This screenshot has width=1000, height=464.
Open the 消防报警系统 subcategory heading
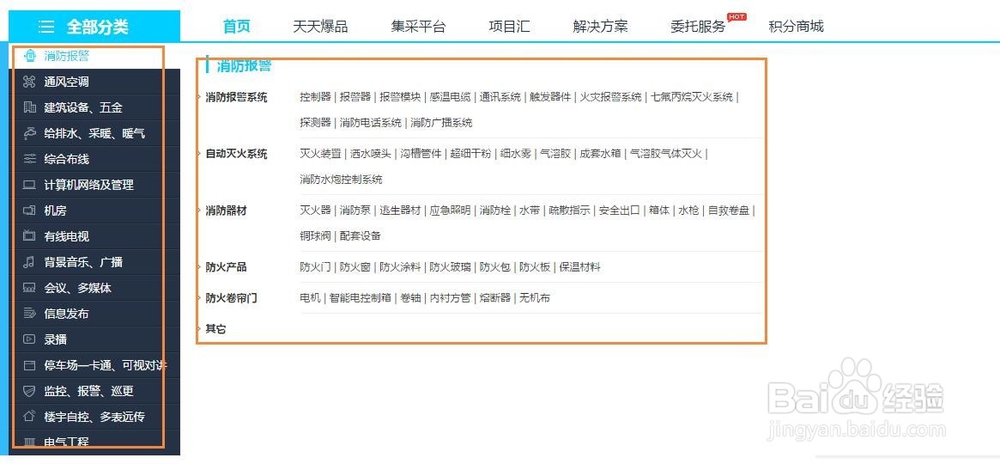pyautogui.click(x=236, y=98)
